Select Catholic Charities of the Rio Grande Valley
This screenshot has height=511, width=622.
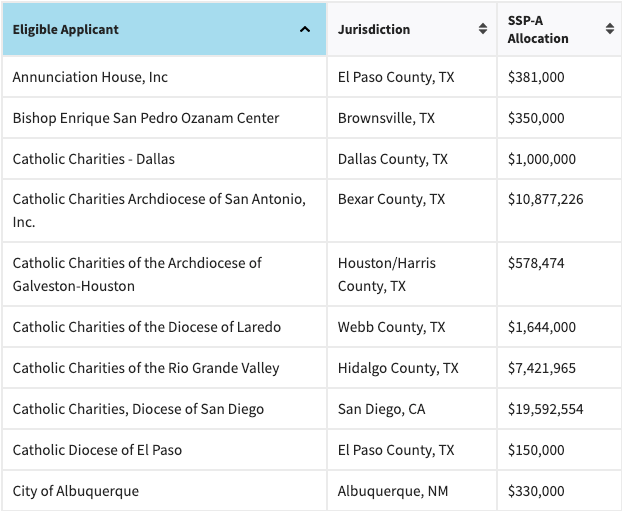(164, 368)
